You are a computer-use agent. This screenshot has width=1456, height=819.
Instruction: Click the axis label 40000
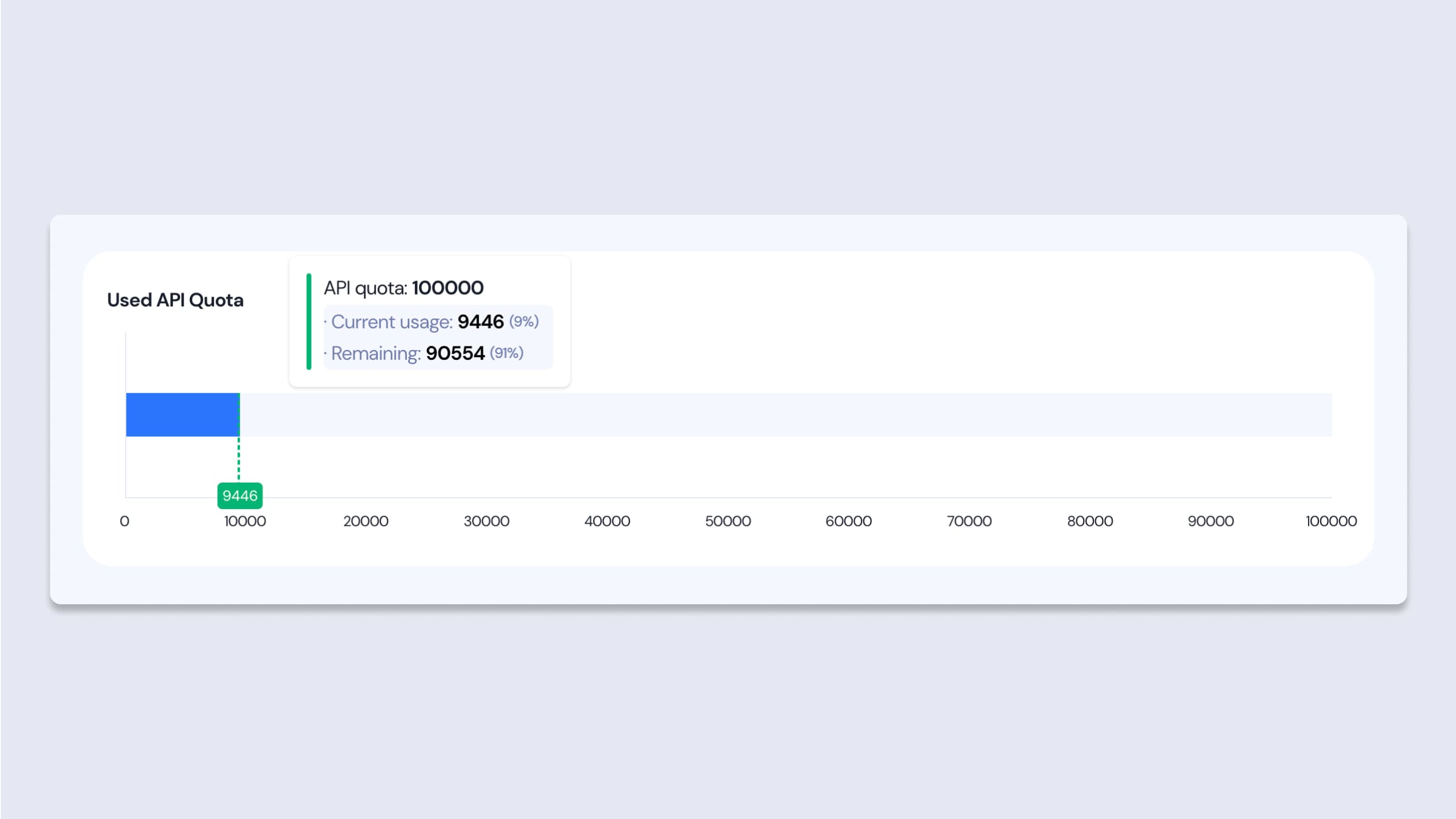pyautogui.click(x=607, y=521)
